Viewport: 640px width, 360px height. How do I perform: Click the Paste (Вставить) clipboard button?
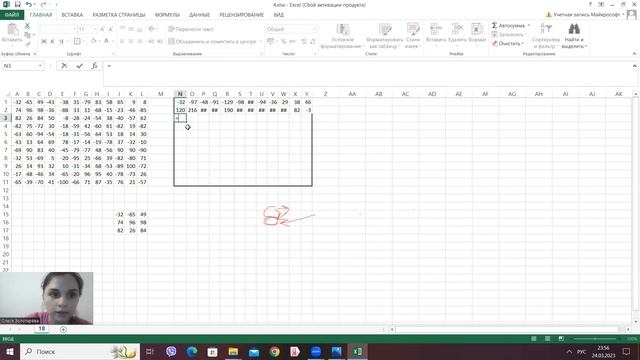12,33
